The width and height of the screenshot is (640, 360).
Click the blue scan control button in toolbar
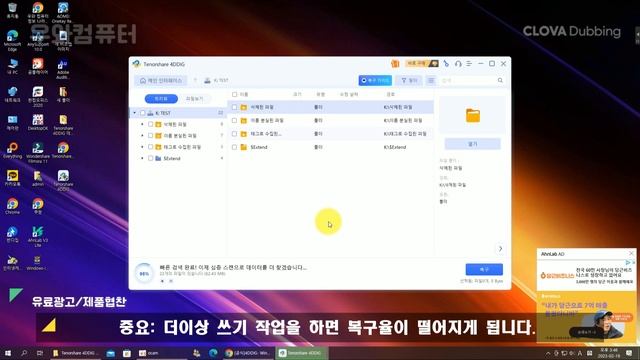[375, 80]
